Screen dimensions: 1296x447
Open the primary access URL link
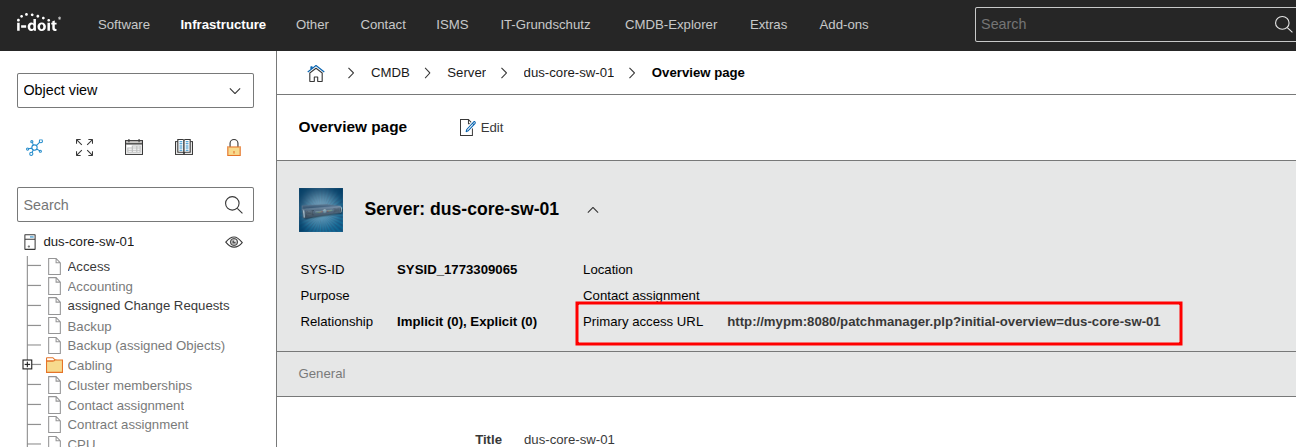943,322
